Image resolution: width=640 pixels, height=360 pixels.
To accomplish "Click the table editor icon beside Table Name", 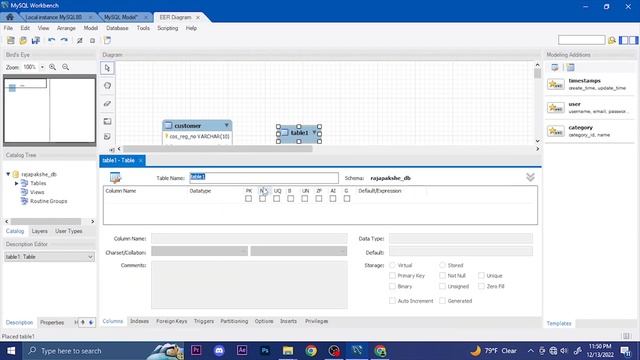I will [116, 178].
